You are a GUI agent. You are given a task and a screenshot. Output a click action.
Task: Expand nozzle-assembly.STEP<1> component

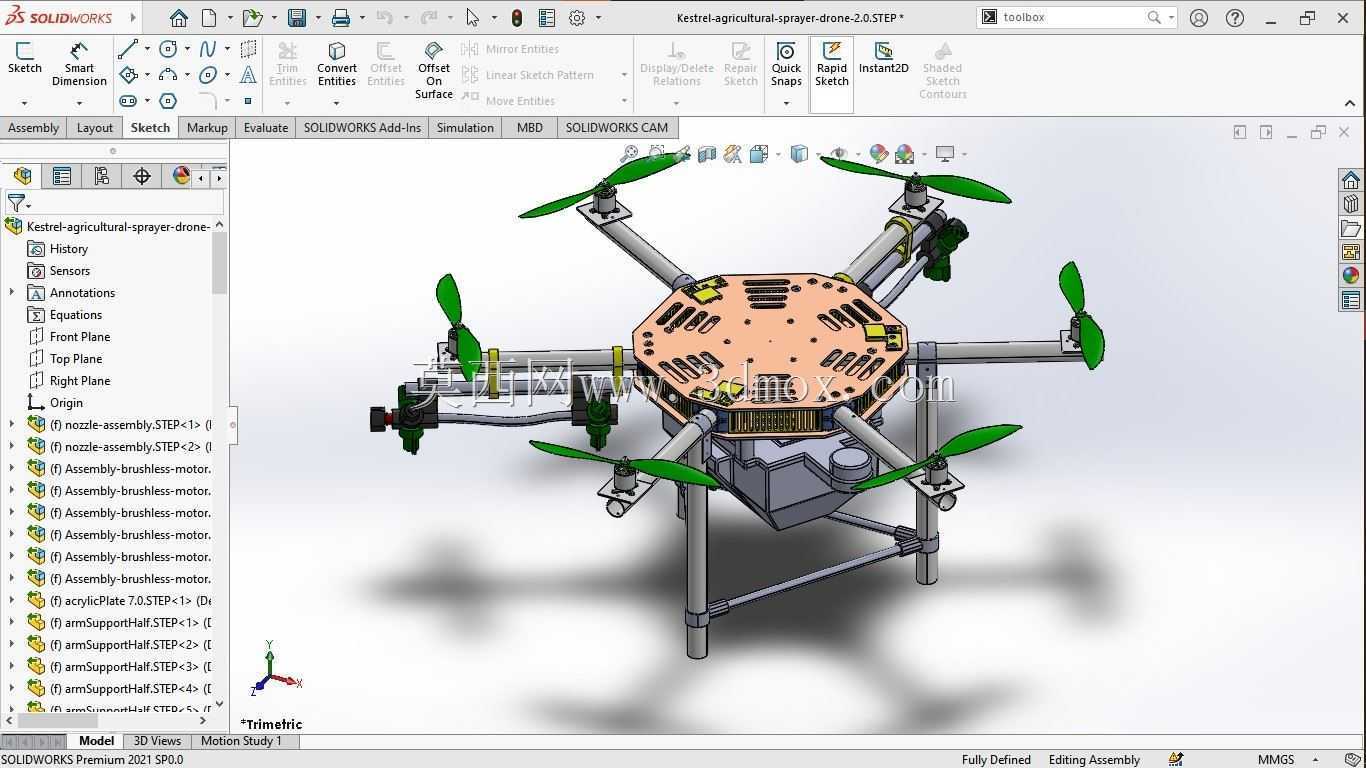click(x=12, y=425)
